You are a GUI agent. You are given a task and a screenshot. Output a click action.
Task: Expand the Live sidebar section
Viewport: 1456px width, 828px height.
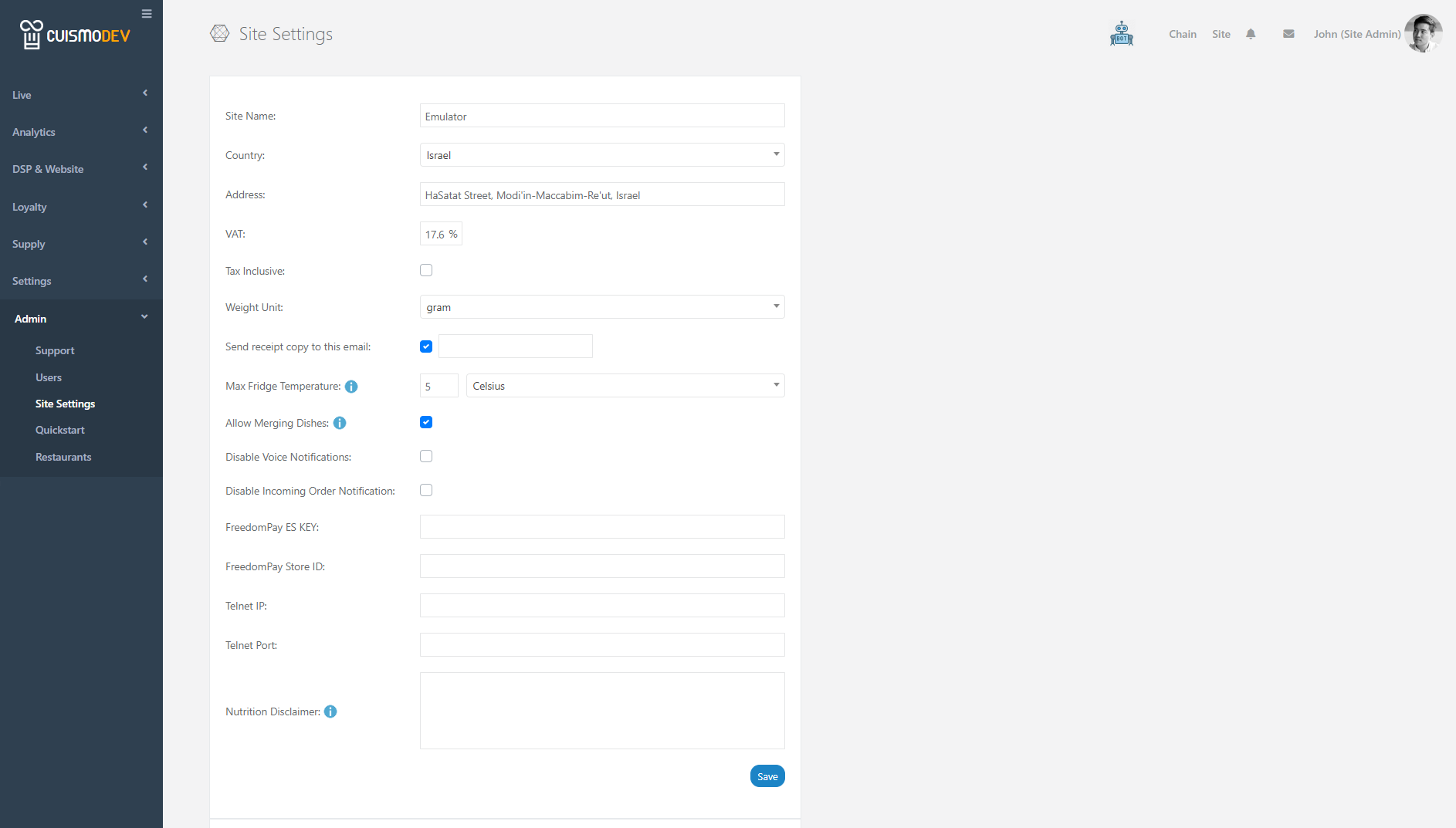tap(81, 95)
